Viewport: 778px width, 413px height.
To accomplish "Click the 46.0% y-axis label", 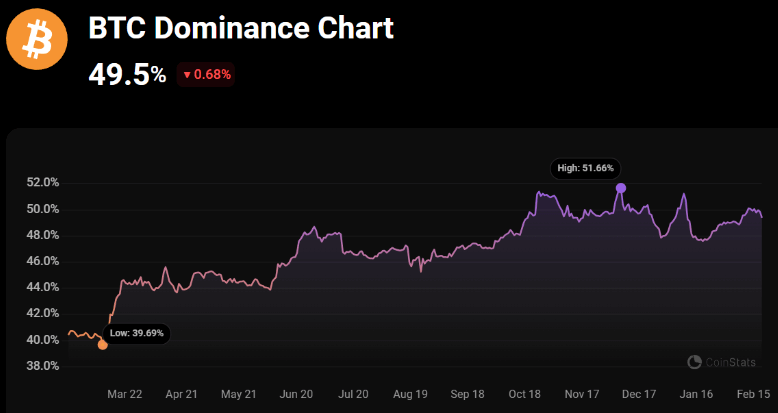I will coord(43,261).
